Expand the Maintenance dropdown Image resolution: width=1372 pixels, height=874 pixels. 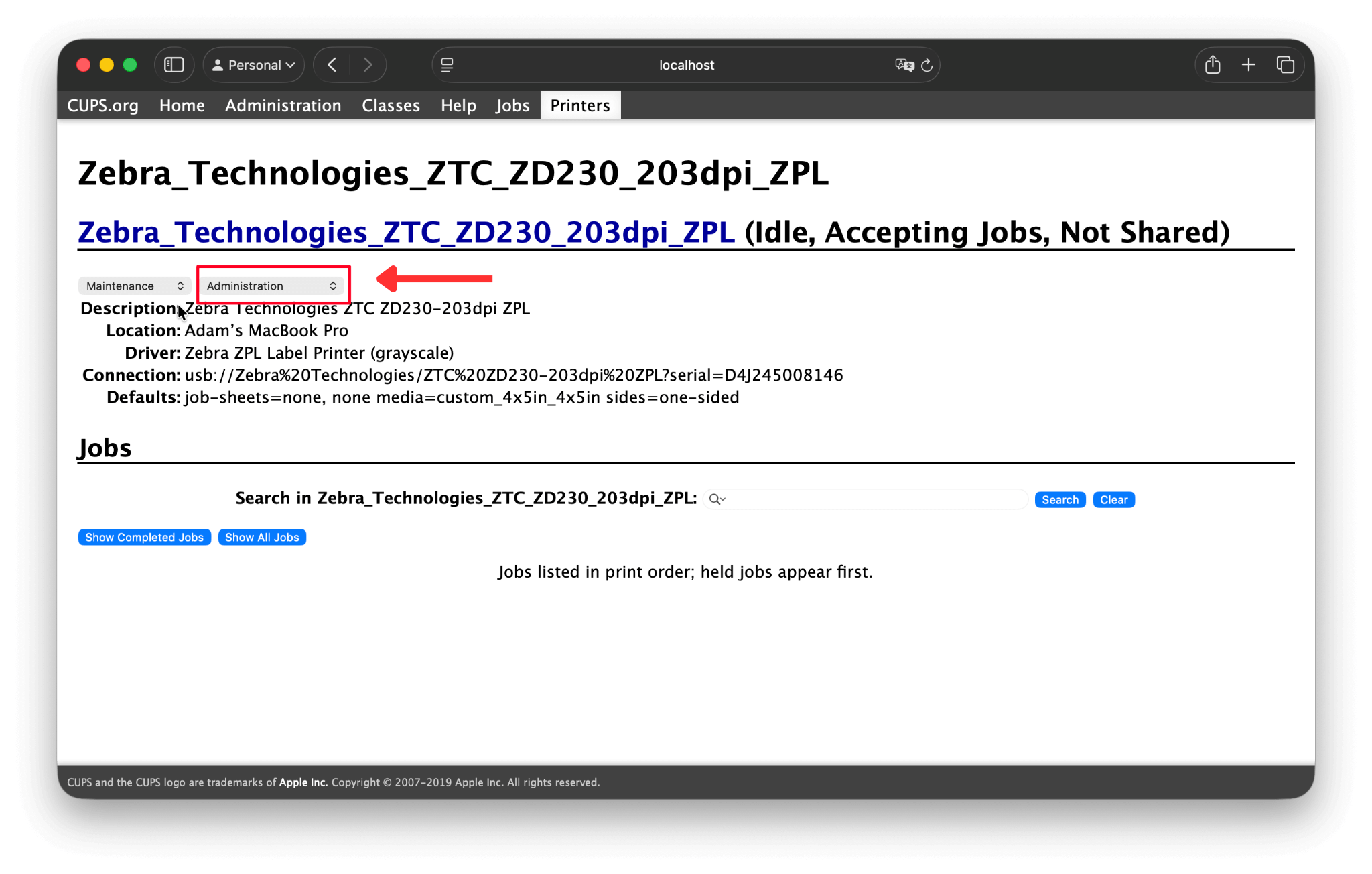(135, 286)
